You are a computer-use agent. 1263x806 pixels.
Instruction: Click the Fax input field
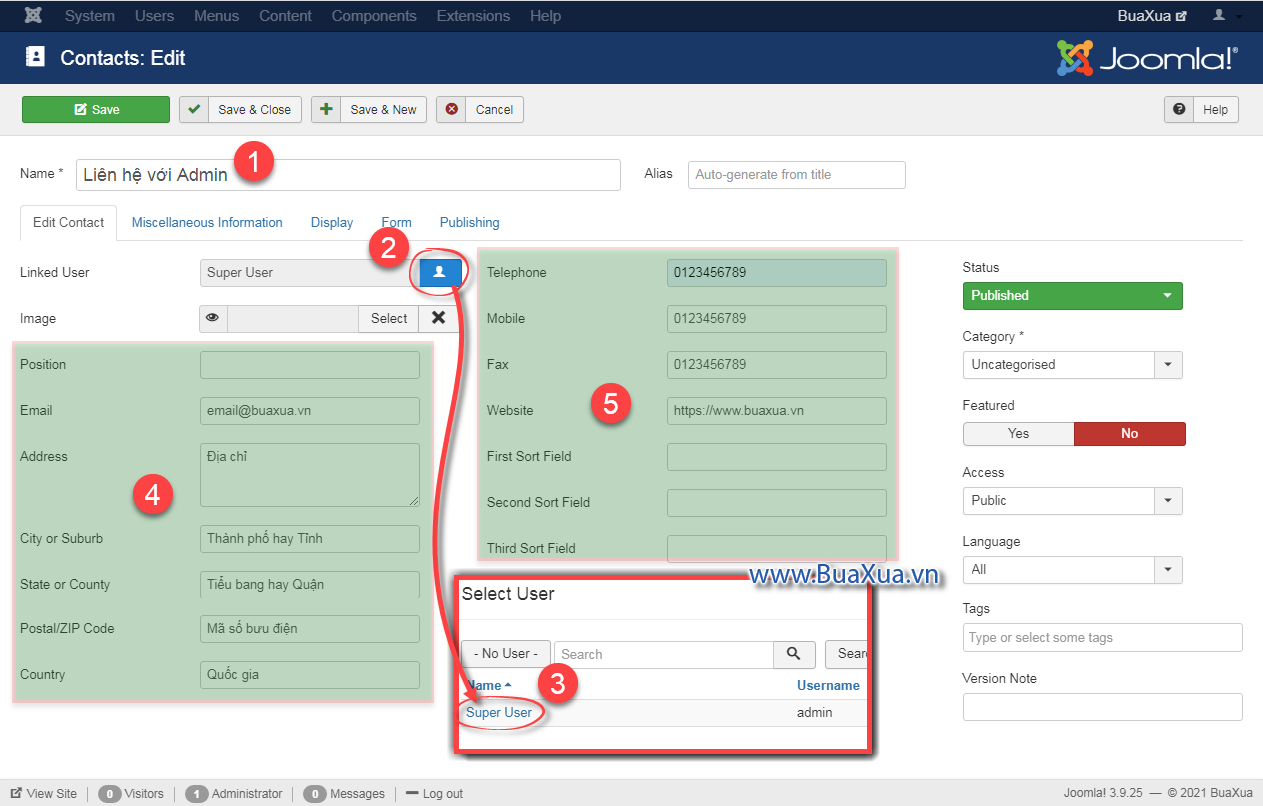pyautogui.click(x=777, y=365)
